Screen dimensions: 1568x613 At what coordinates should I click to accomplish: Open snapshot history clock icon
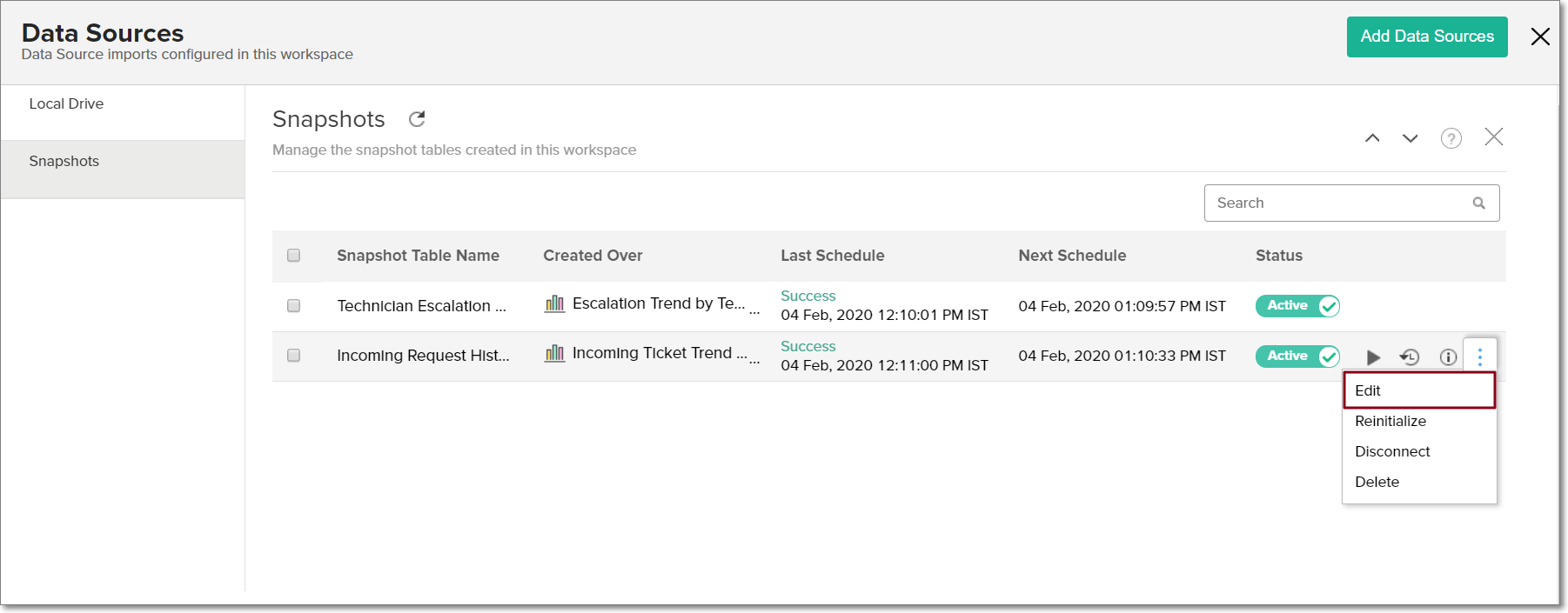[1410, 357]
